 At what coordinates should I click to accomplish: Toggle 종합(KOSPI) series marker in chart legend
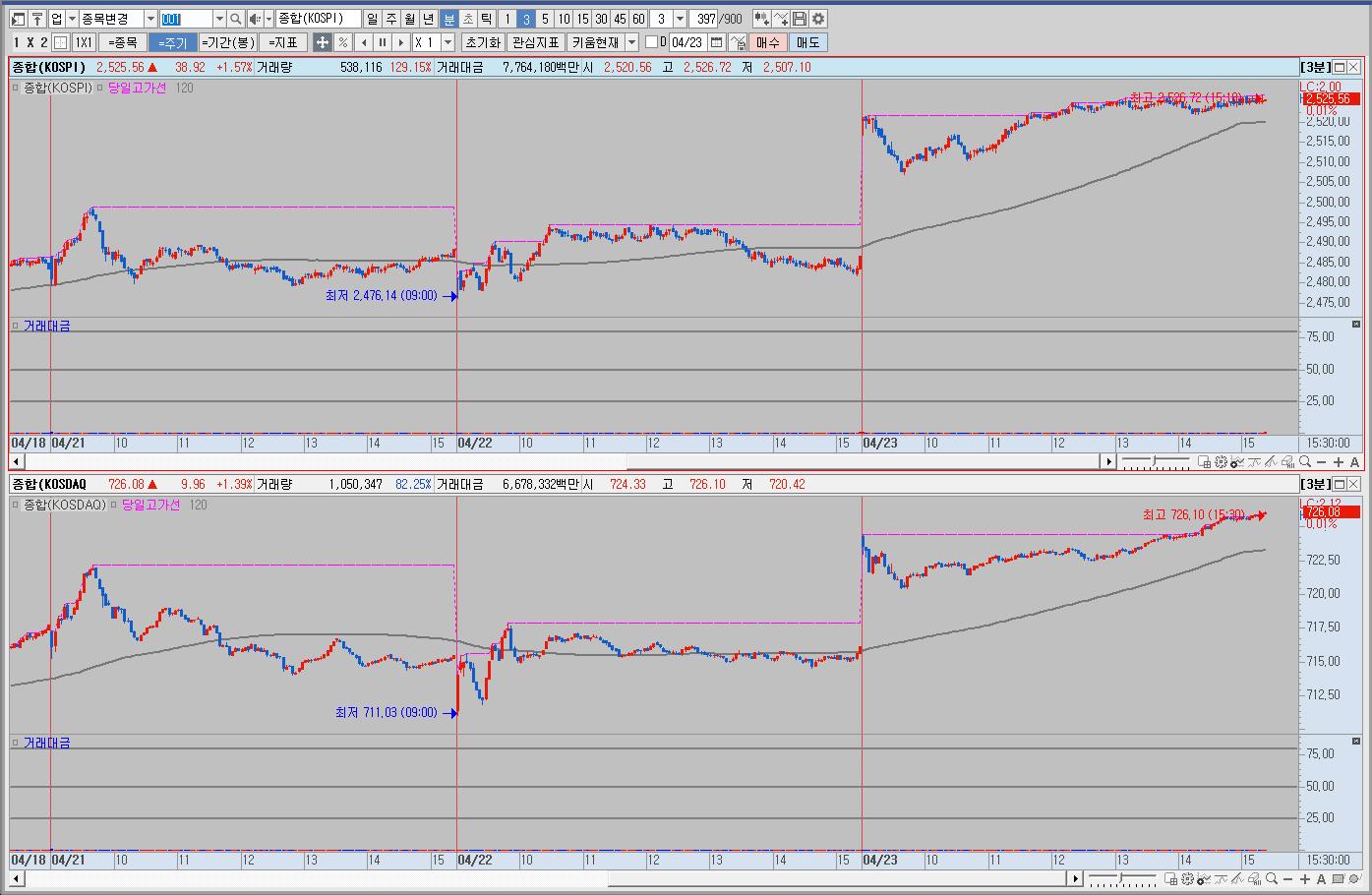17,88
